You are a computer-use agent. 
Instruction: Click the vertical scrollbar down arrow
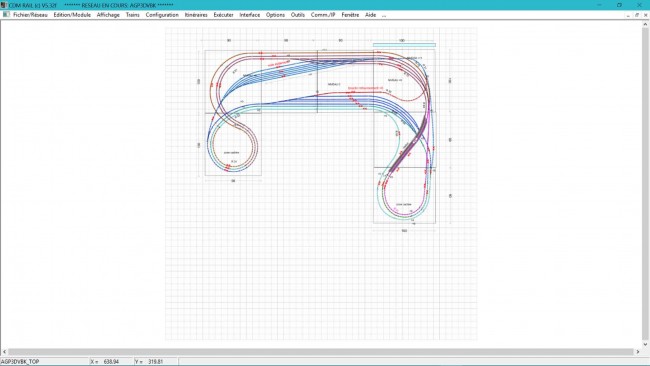coord(645,344)
